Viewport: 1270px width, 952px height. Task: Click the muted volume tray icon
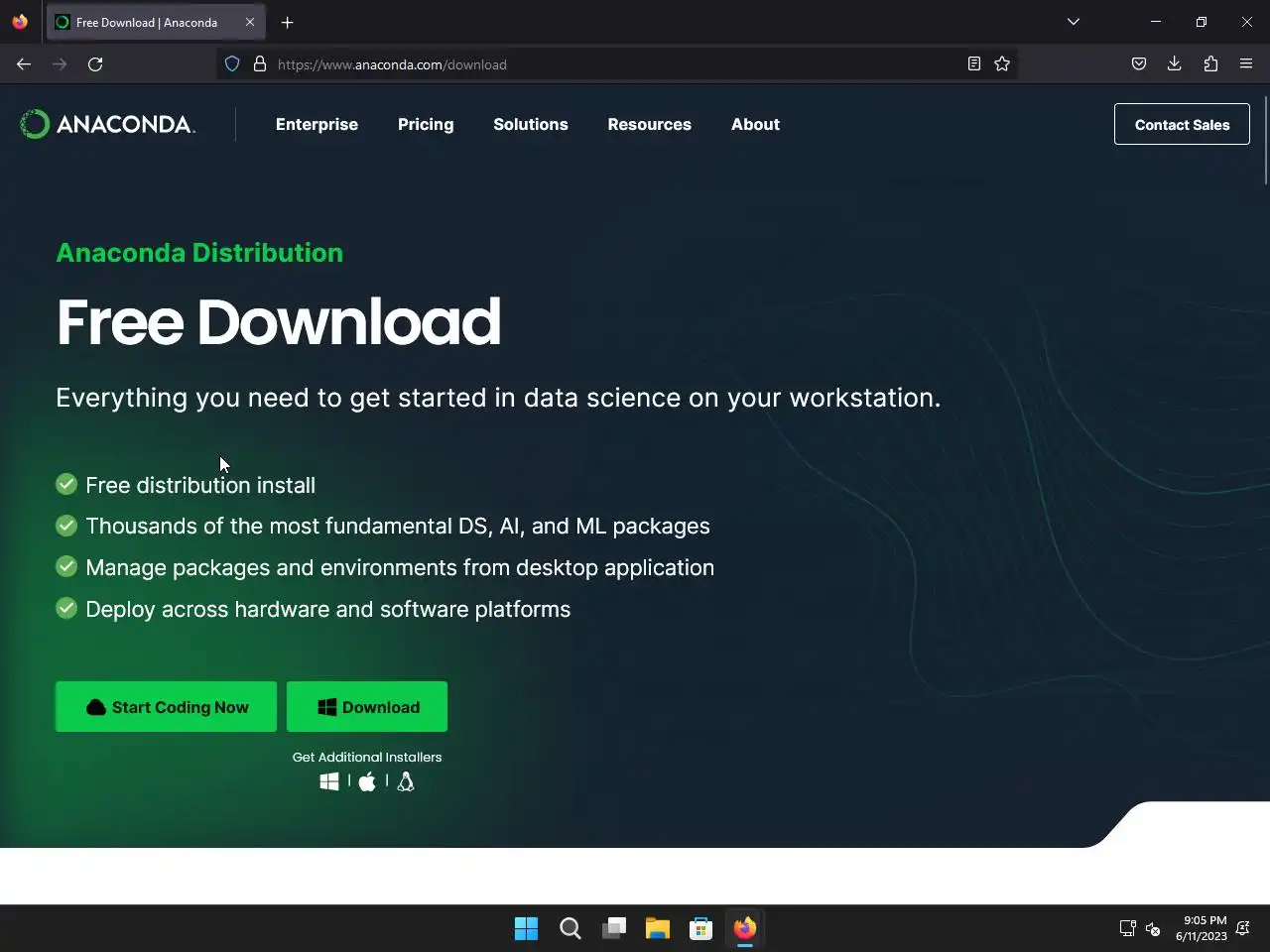pyautogui.click(x=1153, y=928)
